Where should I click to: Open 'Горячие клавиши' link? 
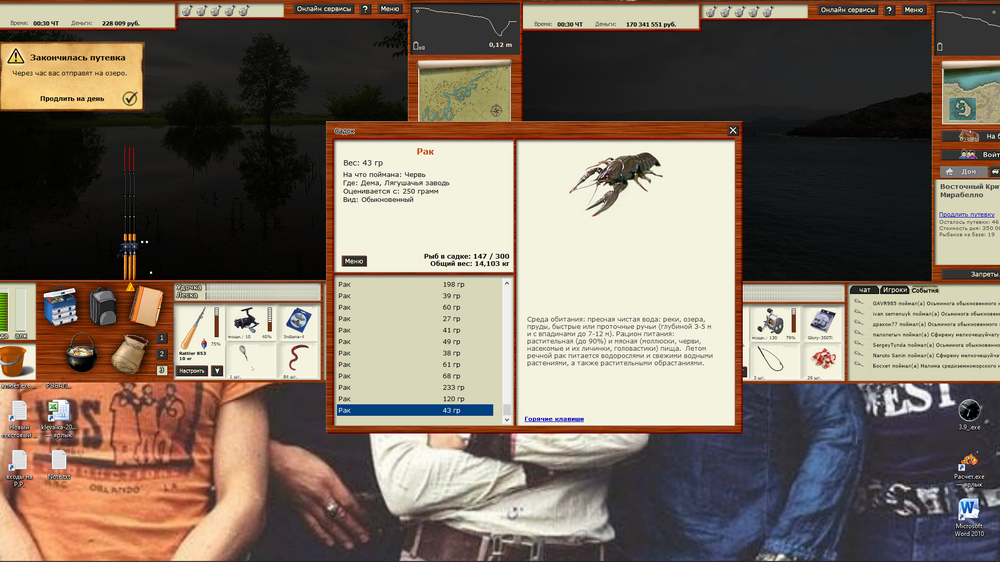(554, 419)
